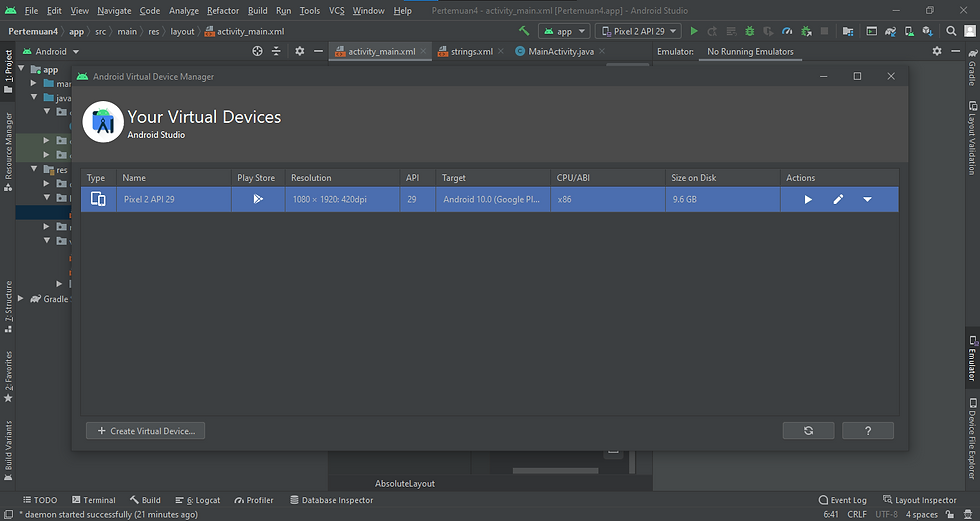Image resolution: width=980 pixels, height=521 pixels.
Task: Click the Search Everywhere magnifier icon
Action: coord(951,31)
